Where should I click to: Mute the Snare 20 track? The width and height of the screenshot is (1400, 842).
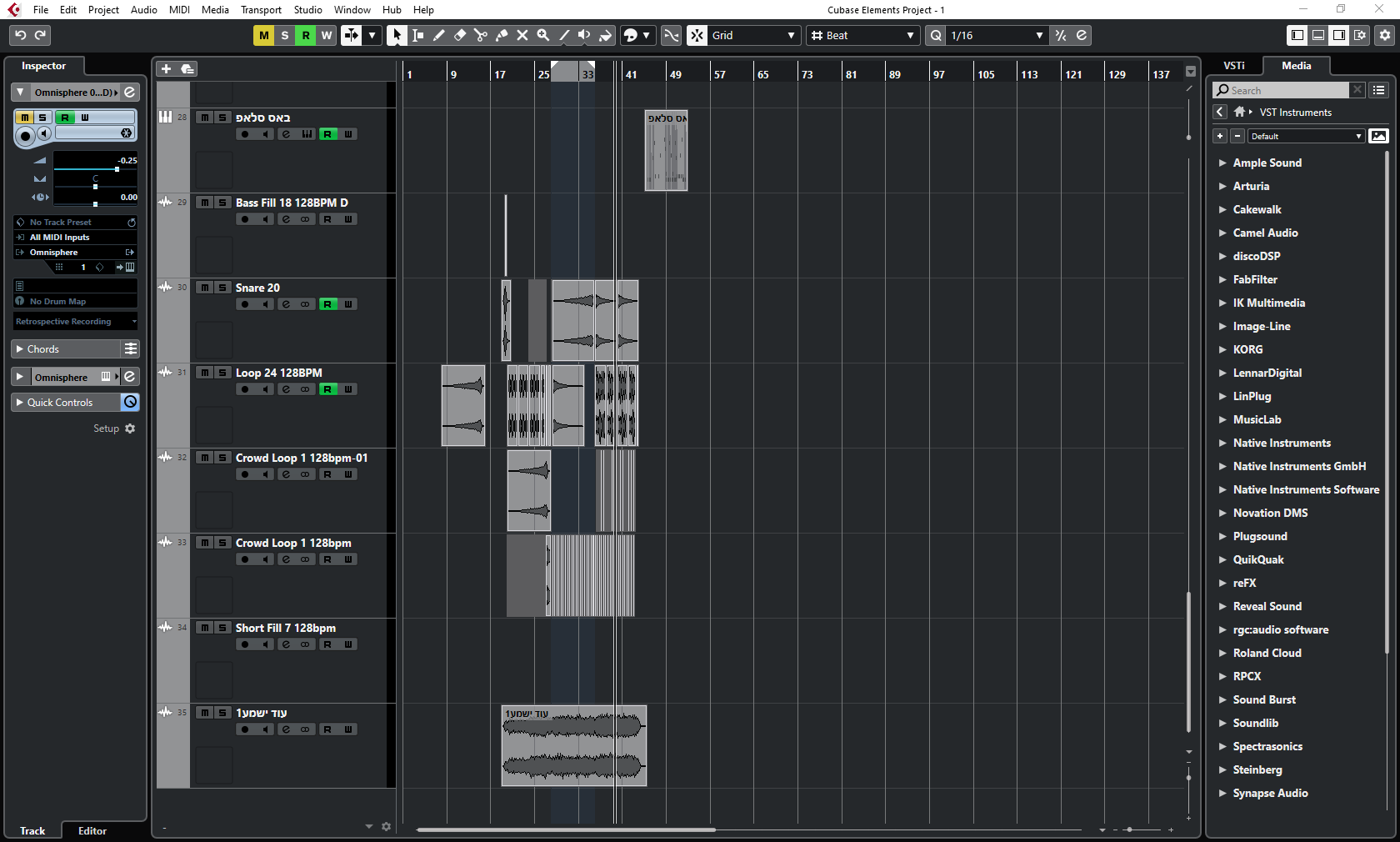(205, 288)
